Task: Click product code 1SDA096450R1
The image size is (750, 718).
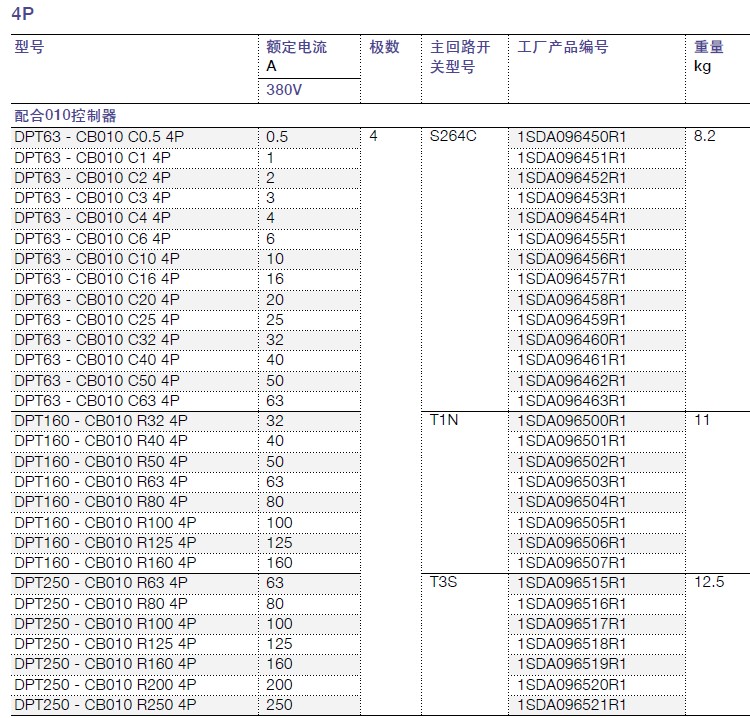Action: (x=572, y=137)
